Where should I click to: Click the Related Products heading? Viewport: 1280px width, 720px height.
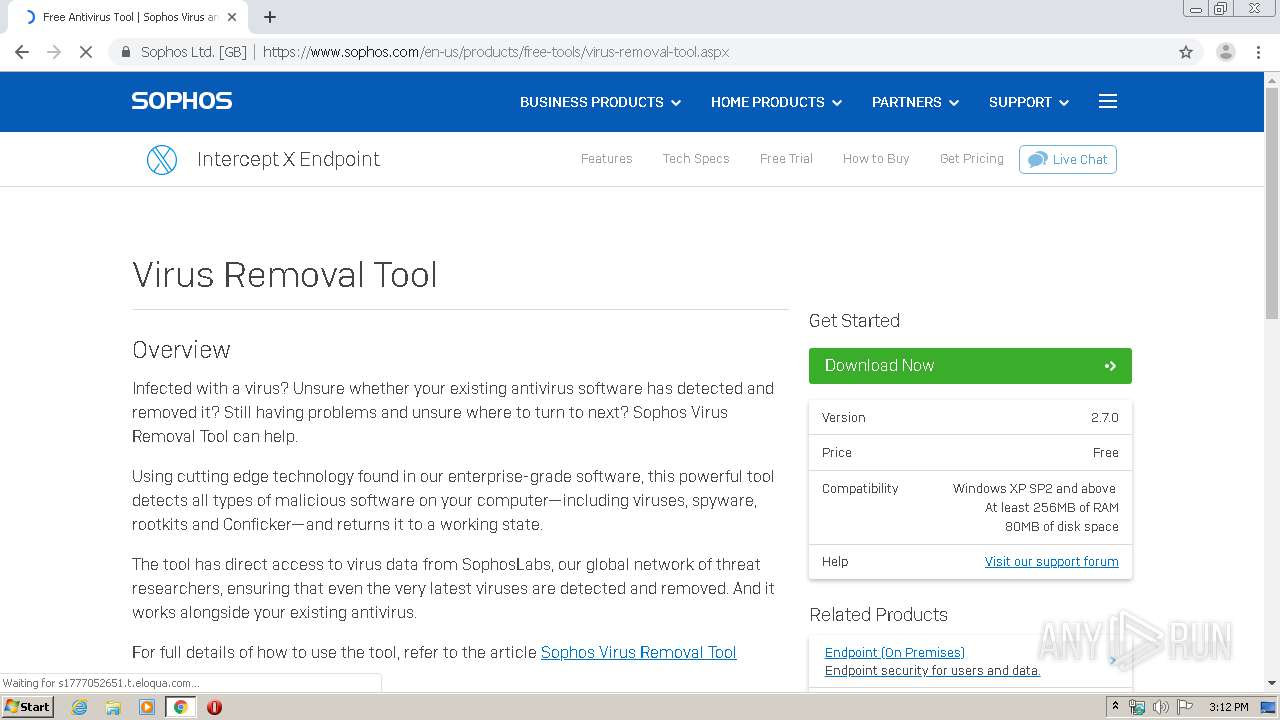[x=878, y=615]
